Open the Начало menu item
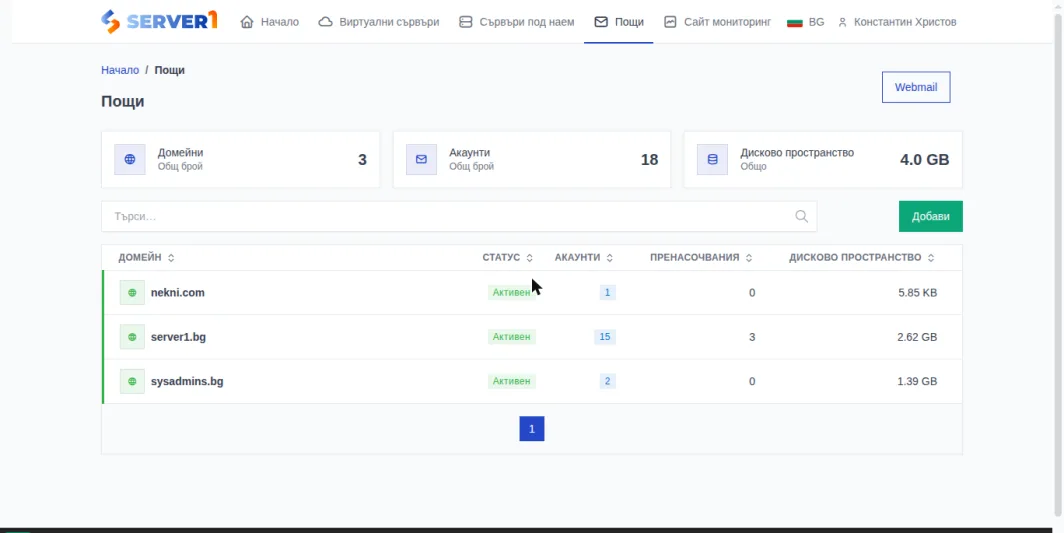This screenshot has width=1064, height=533. click(x=269, y=22)
